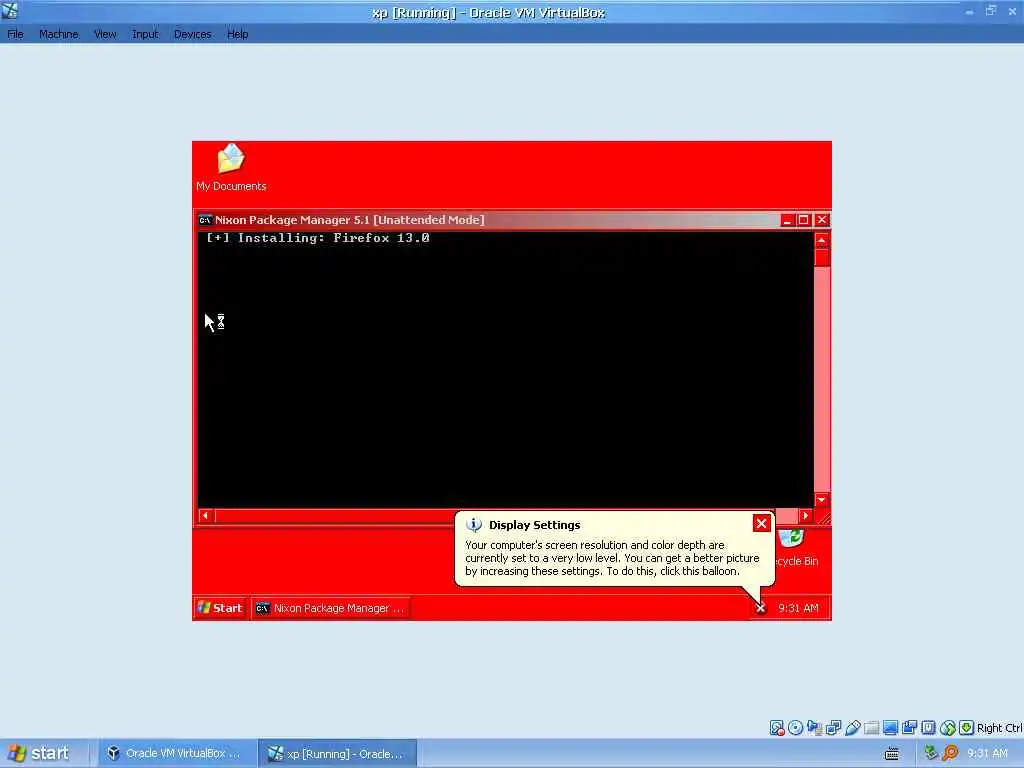Open the Devices menu
Screen dimensions: 1024x768
(193, 34)
